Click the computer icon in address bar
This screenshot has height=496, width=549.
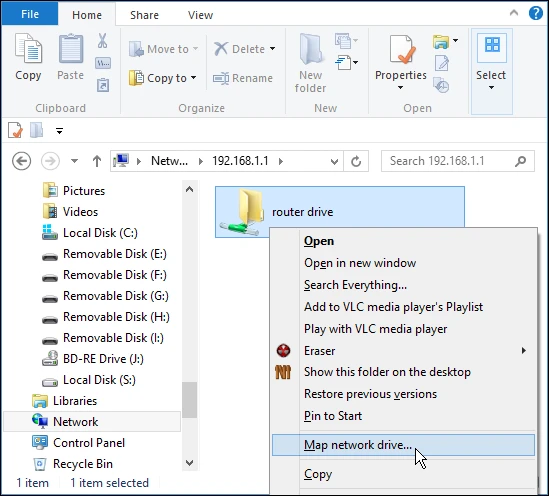[x=121, y=161]
